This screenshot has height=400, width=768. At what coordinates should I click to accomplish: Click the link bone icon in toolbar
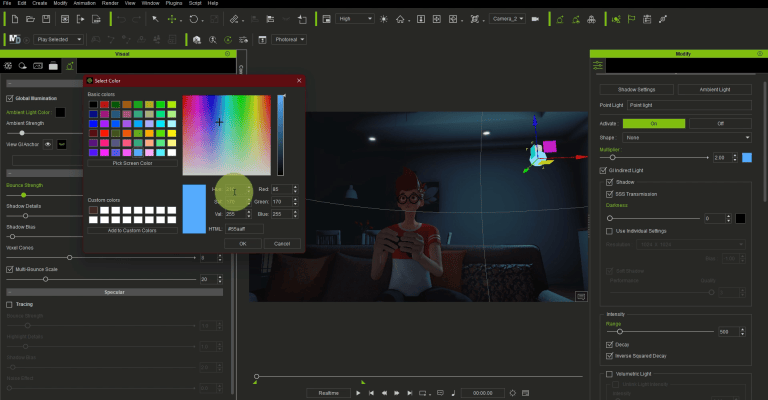pos(663,19)
